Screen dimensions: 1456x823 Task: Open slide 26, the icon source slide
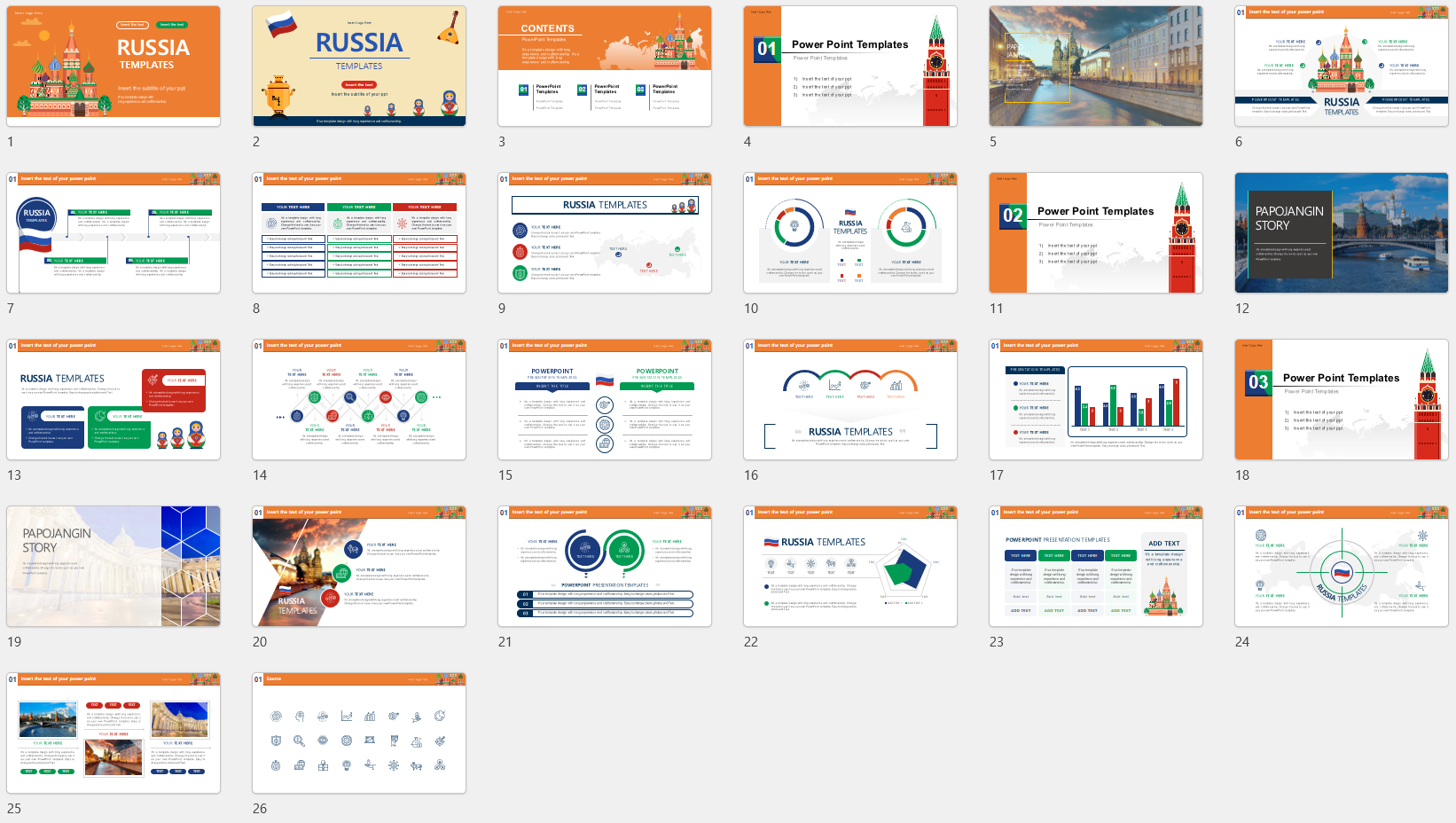pos(359,733)
